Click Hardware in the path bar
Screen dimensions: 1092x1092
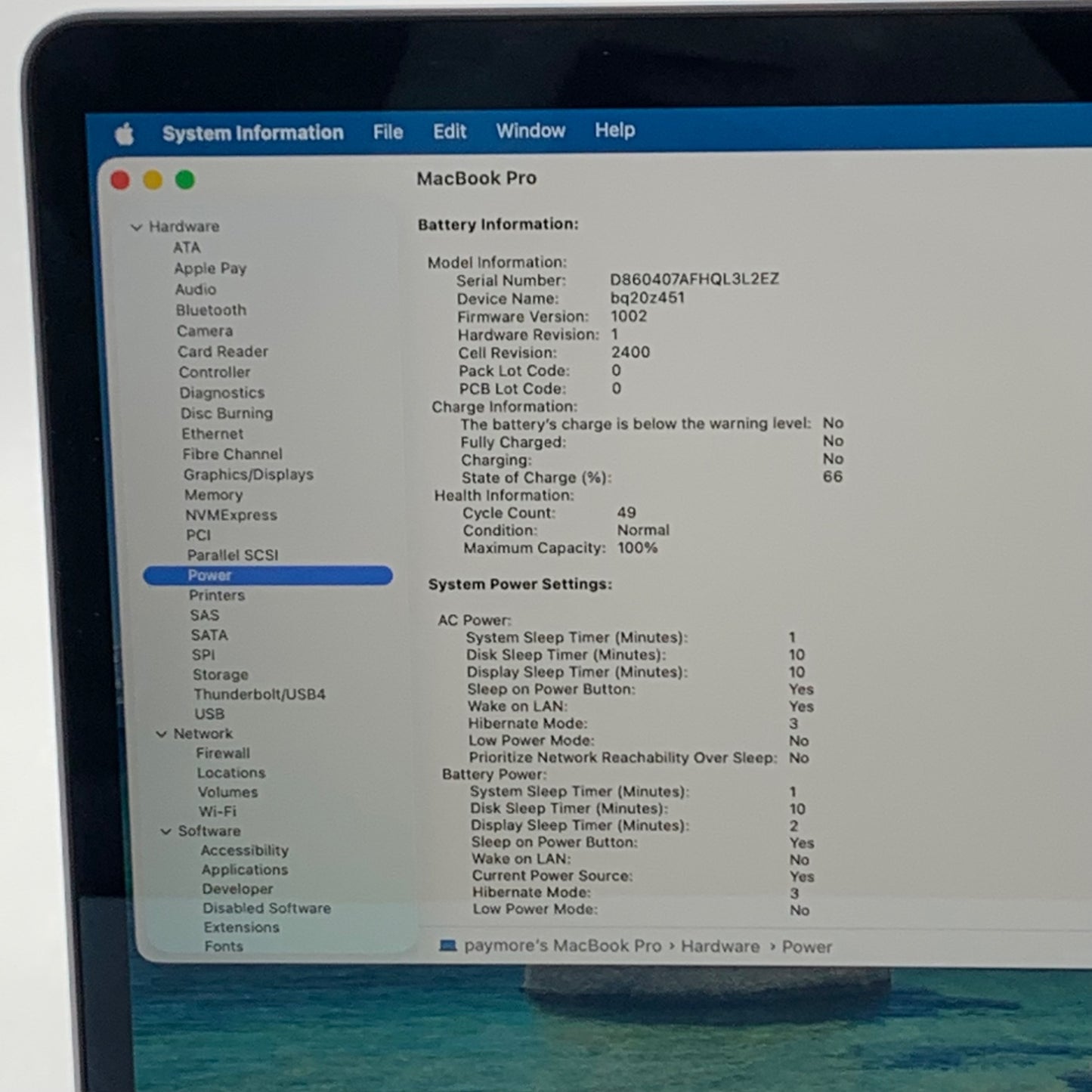[720, 947]
